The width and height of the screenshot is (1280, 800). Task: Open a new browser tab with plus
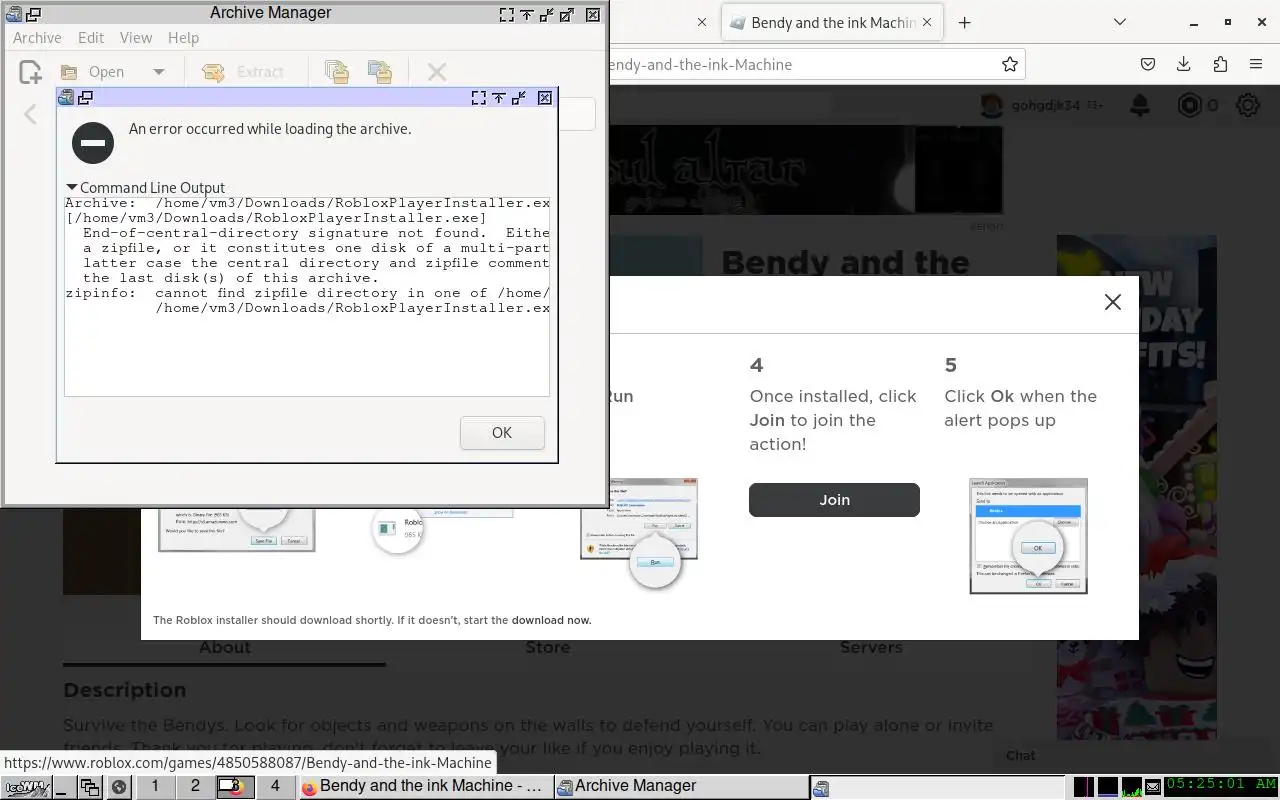pos(964,23)
